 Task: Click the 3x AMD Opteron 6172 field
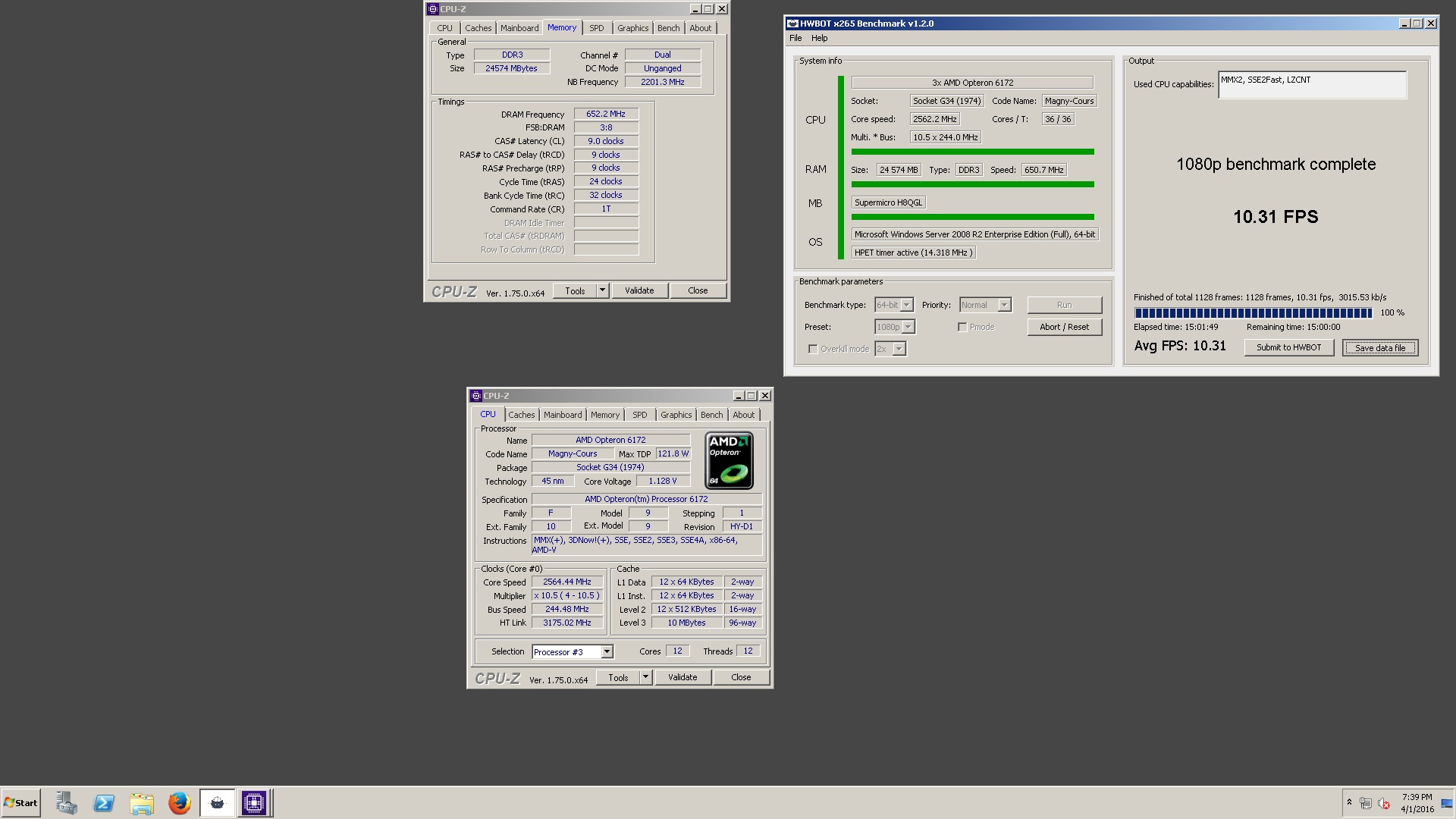972,83
